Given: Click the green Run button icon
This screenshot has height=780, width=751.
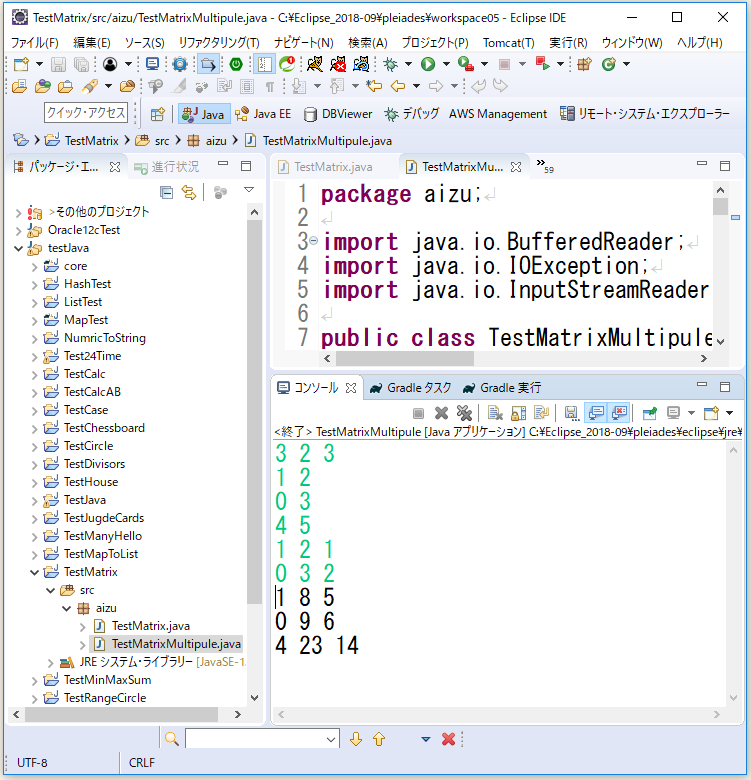Looking at the screenshot, I should tap(428, 64).
